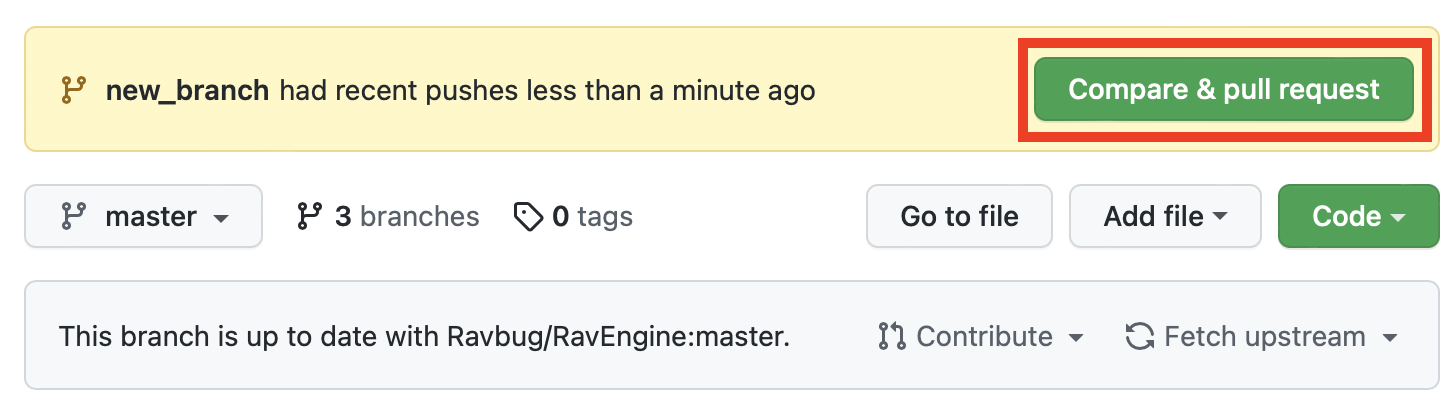The width and height of the screenshot is (1456, 414).
Task: Expand the Fetch upstream menu
Action: click(x=1261, y=337)
